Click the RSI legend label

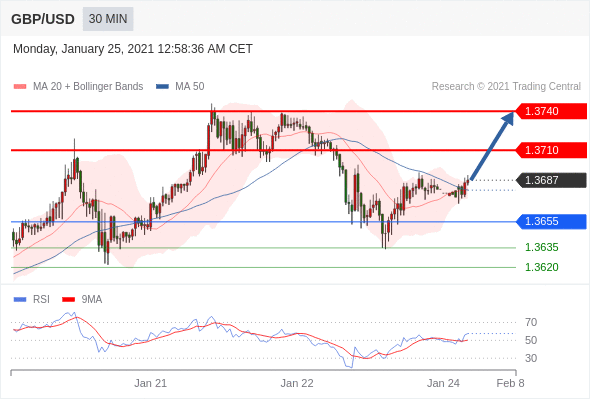coord(41,300)
